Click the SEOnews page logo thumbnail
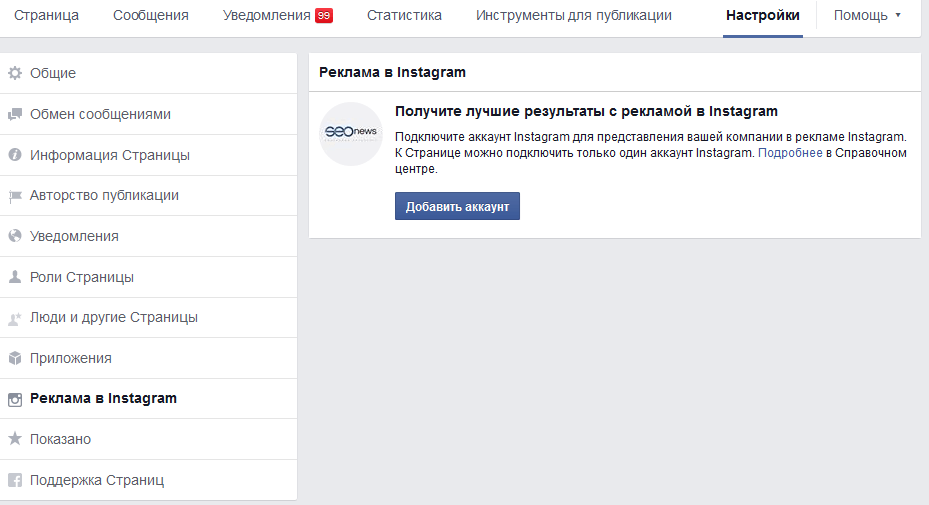 pyautogui.click(x=351, y=134)
